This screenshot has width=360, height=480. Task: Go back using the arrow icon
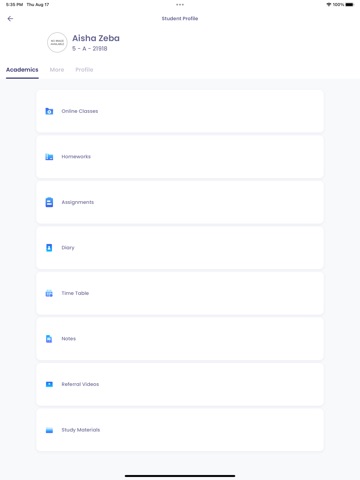pyautogui.click(x=10, y=19)
